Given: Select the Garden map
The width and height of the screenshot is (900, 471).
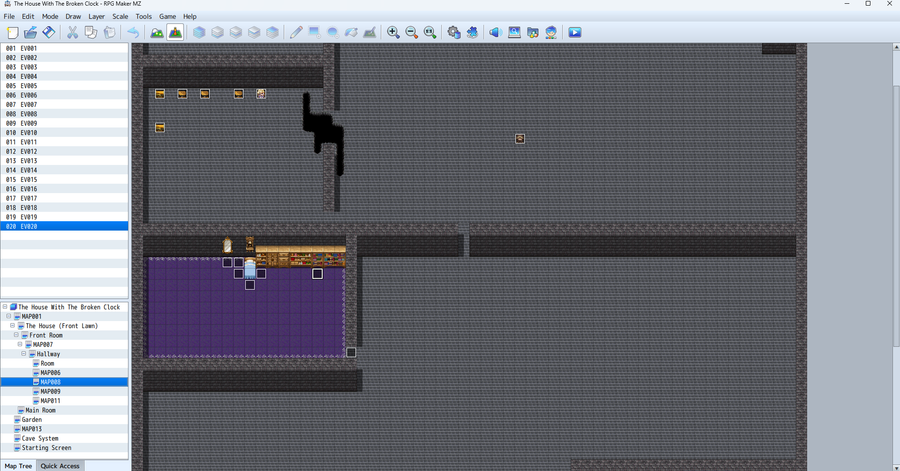Looking at the screenshot, I should pos(32,419).
